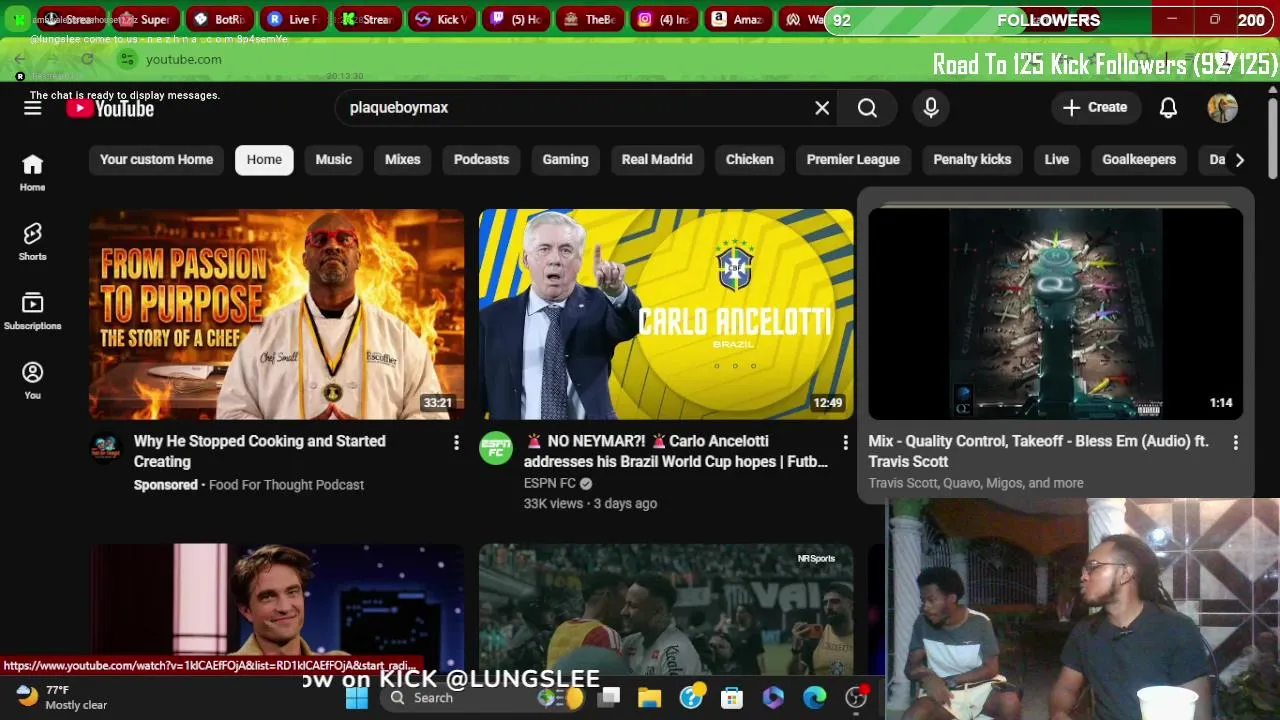Select the Live filter chip
Image resolution: width=1280 pixels, height=720 pixels.
point(1057,159)
